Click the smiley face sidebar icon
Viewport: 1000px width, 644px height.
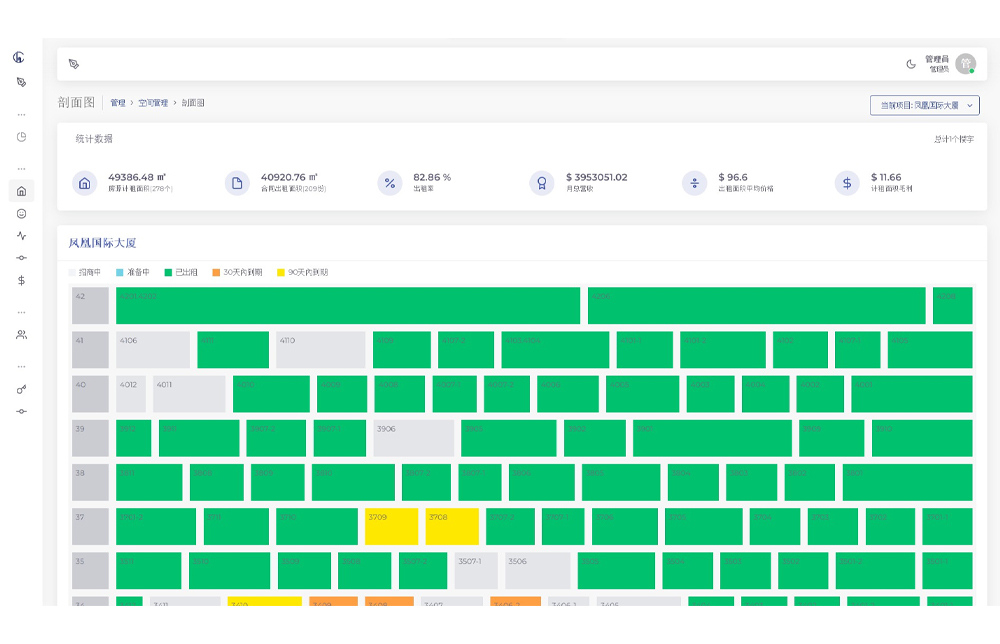point(21,214)
